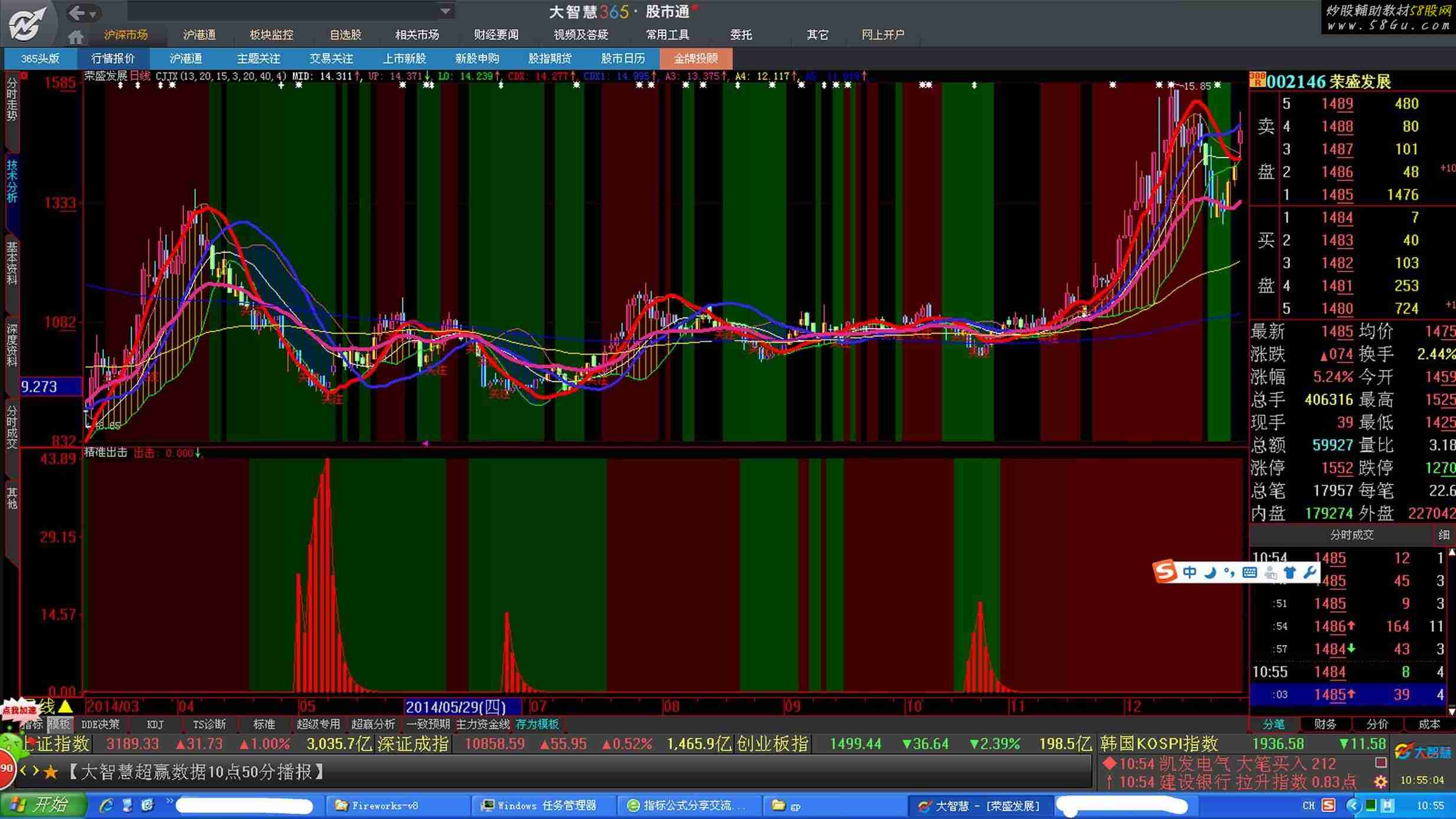1456x819 pixels.
Task: Open the 常用工具 menu
Action: pyautogui.click(x=667, y=35)
